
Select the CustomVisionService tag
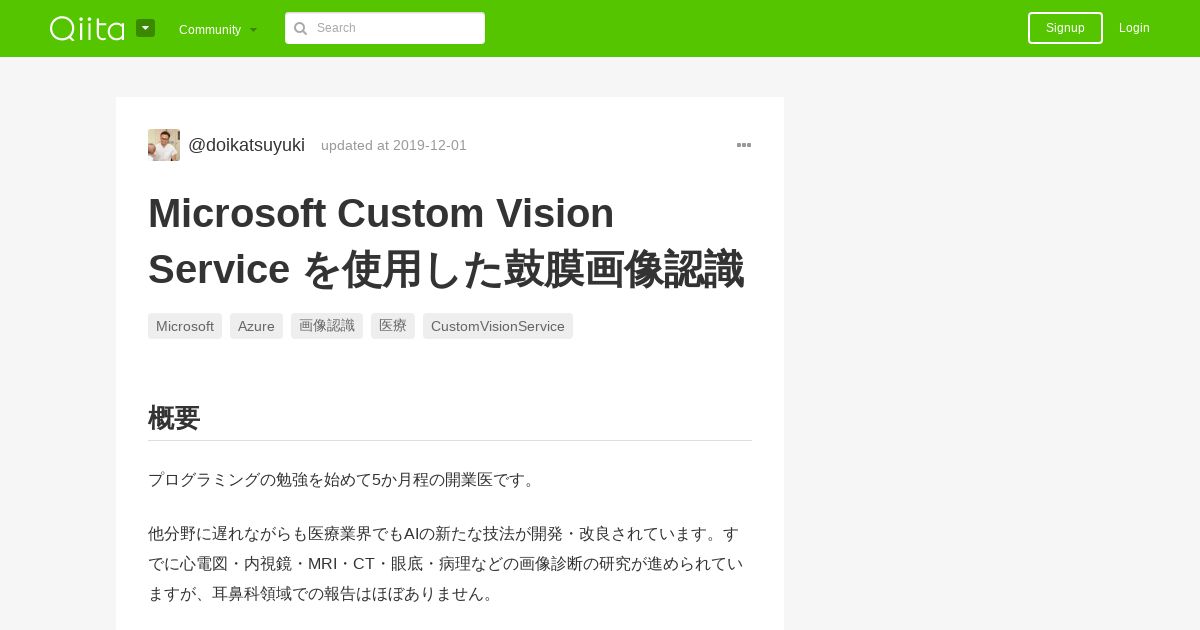tap(498, 326)
